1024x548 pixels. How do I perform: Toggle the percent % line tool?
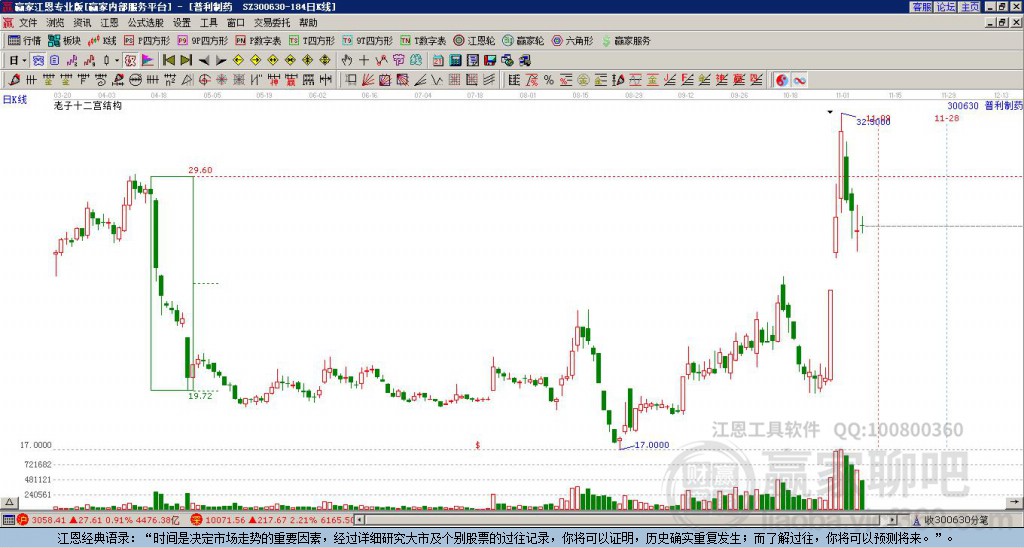[x=549, y=80]
